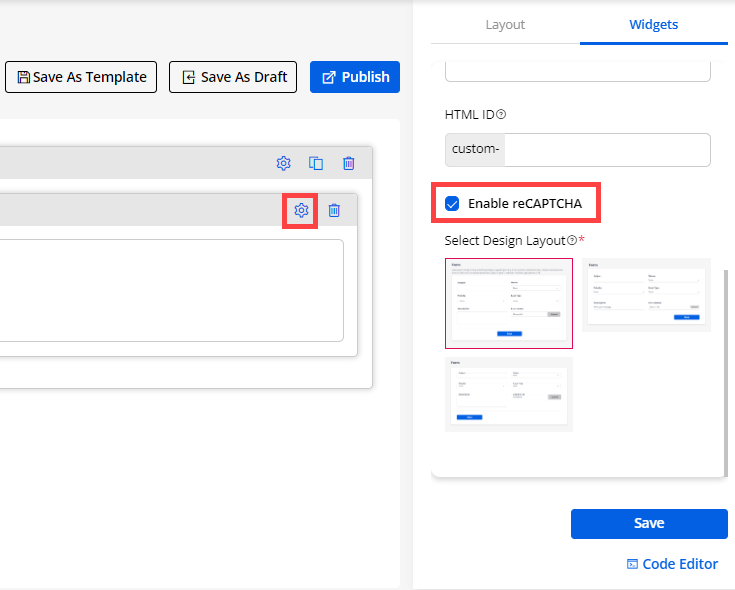Select the Widgets tab

click(653, 25)
